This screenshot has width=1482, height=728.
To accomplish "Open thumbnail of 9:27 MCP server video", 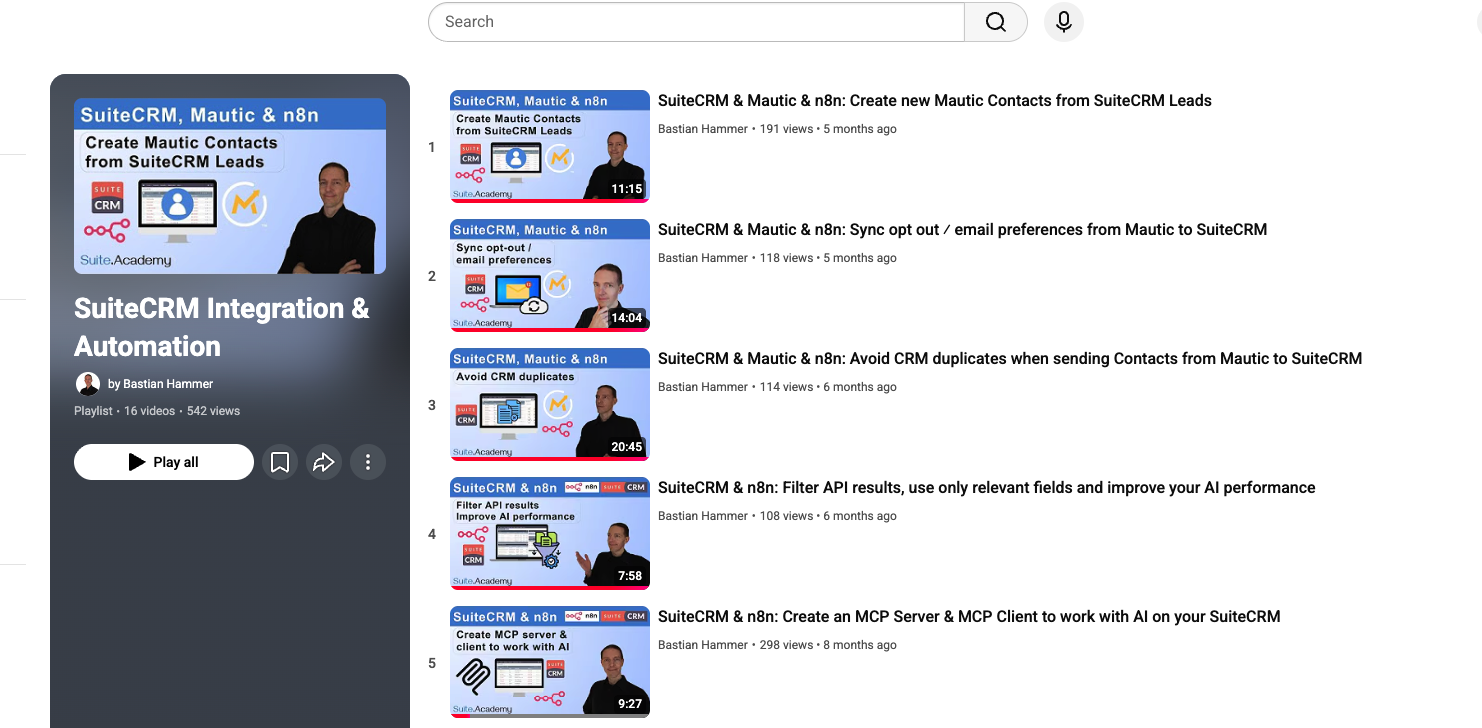I will point(550,662).
